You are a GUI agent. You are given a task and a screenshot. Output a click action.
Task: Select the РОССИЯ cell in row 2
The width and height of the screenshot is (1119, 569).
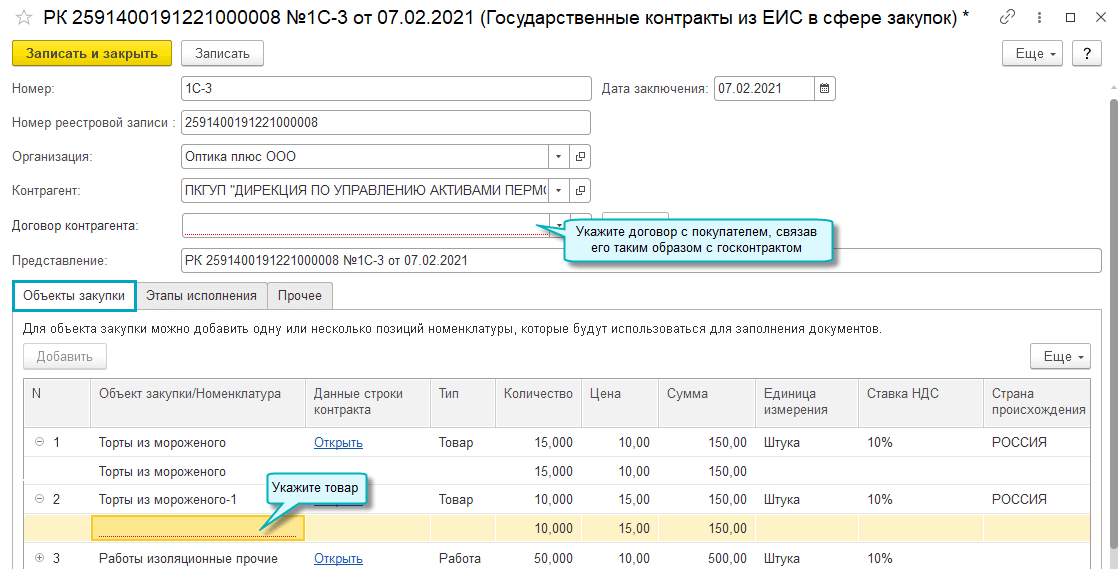[x=1037, y=500]
